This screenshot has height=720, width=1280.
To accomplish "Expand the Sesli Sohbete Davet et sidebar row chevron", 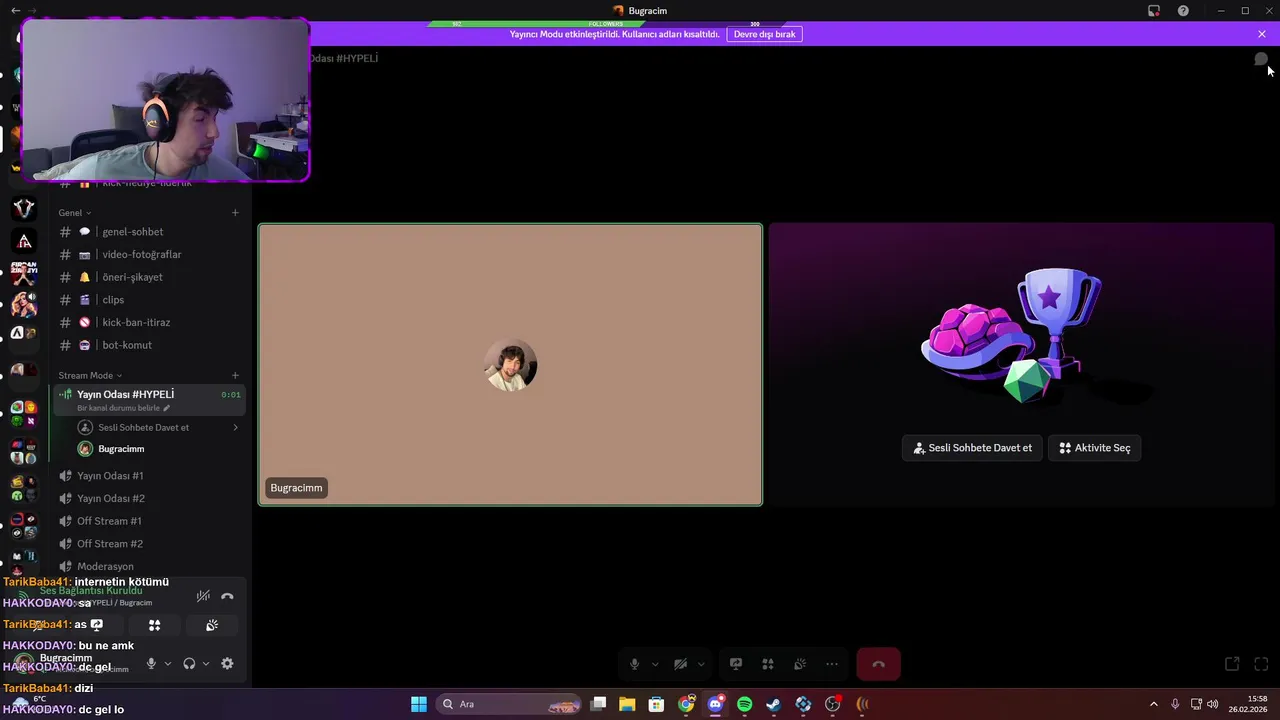I will [236, 427].
